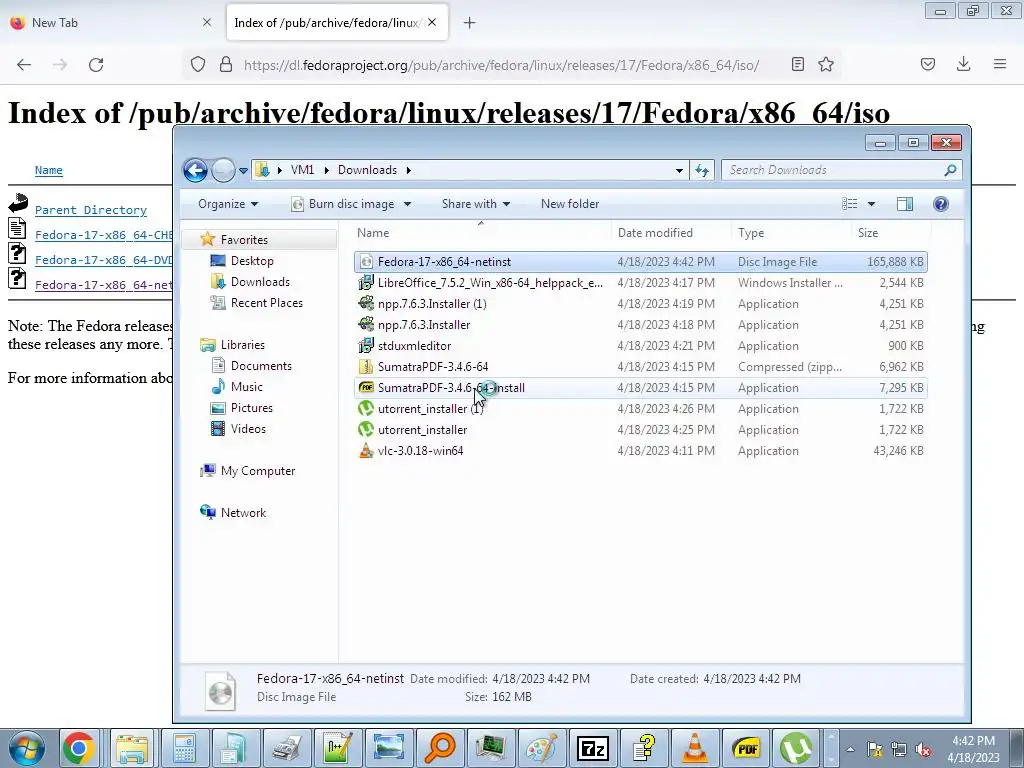Viewport: 1024px width, 768px height.
Task: Open Parent Directory link
Action: (x=91, y=210)
